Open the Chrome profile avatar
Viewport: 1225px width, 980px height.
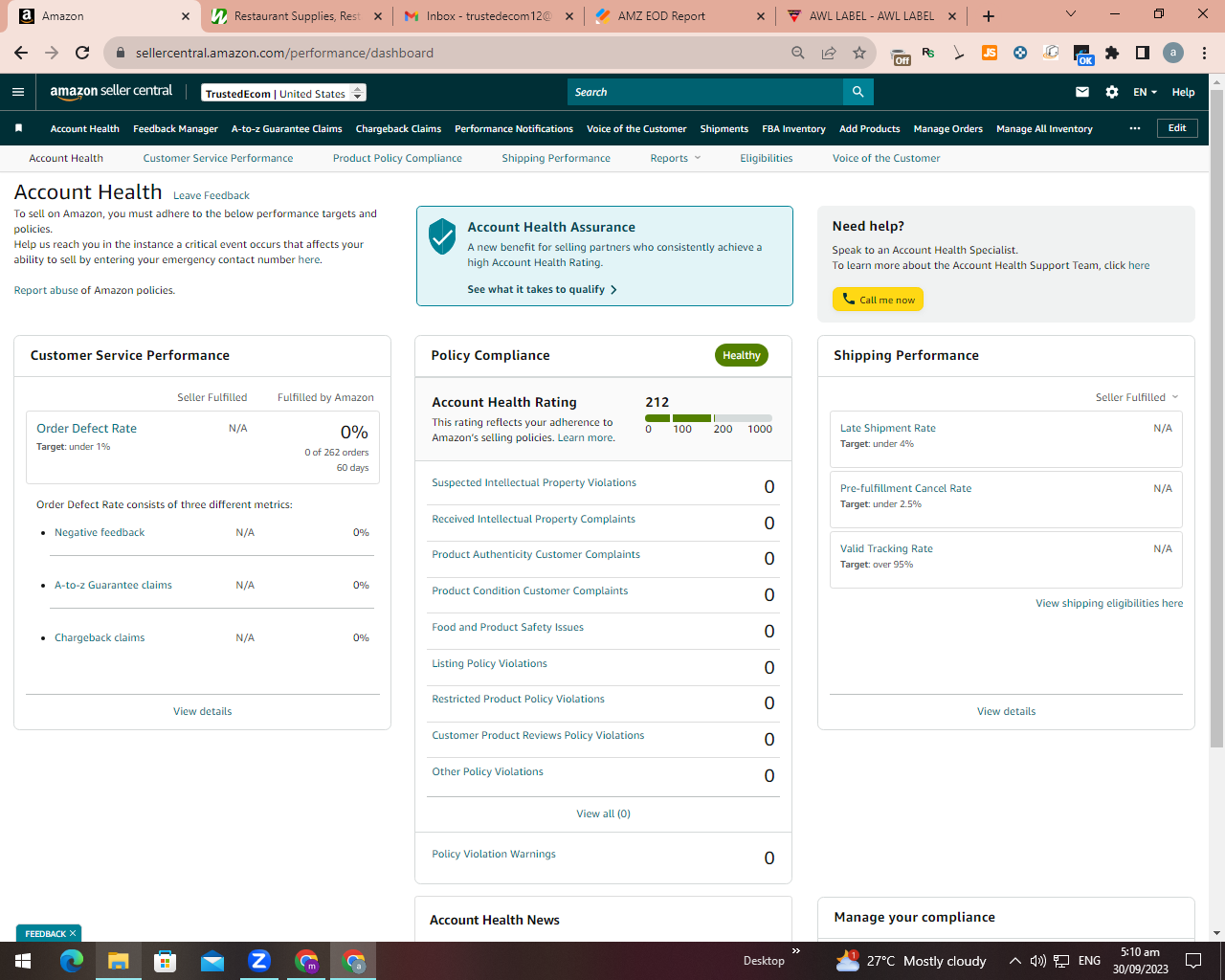point(1173,53)
